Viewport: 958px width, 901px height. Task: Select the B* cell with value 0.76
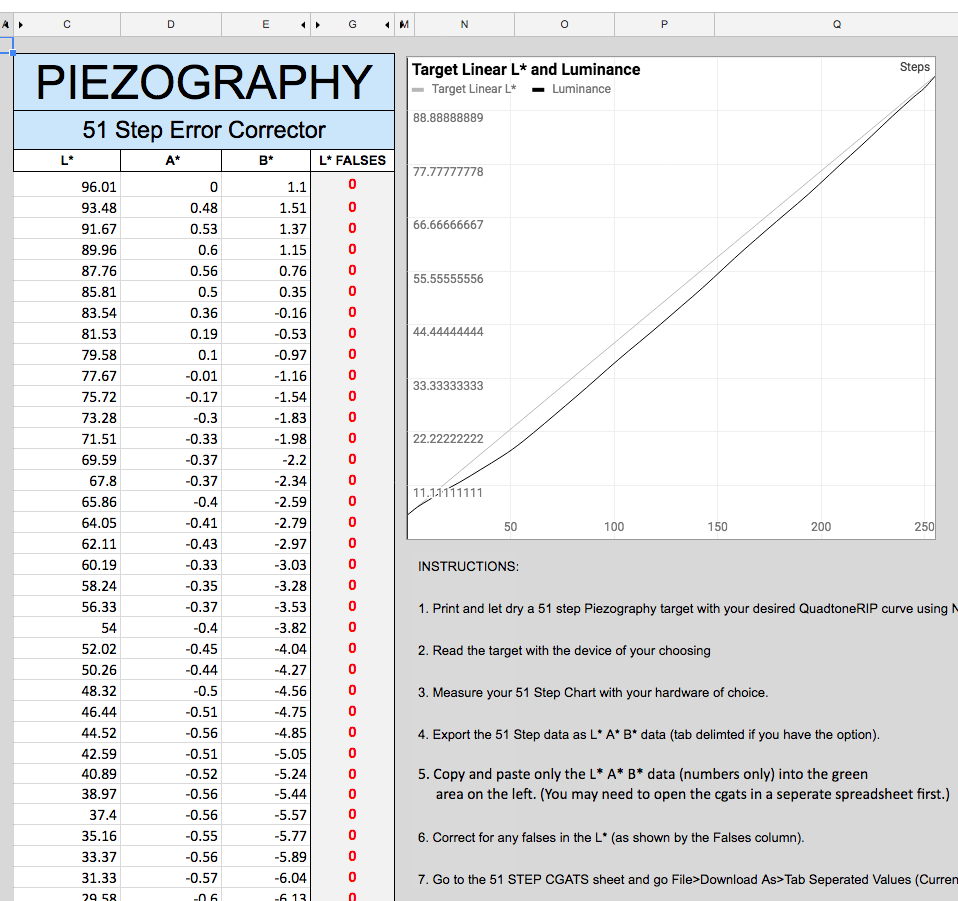click(x=266, y=271)
